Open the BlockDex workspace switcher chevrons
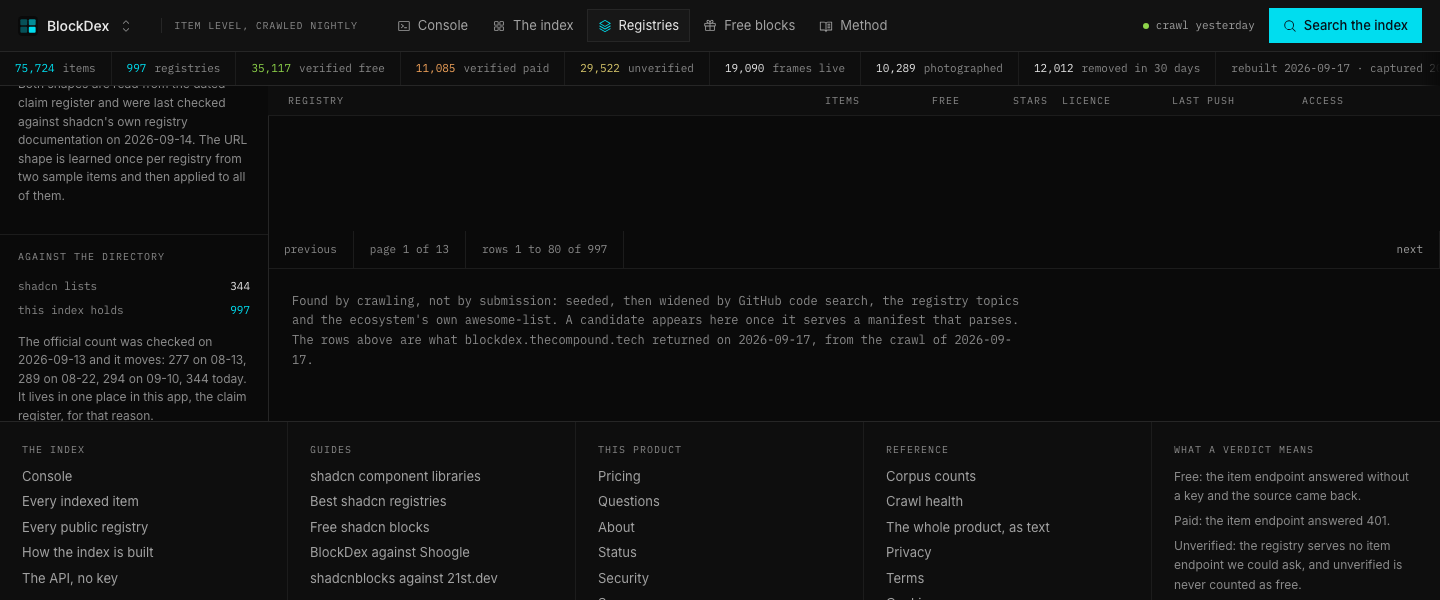1440x600 pixels. [126, 26]
